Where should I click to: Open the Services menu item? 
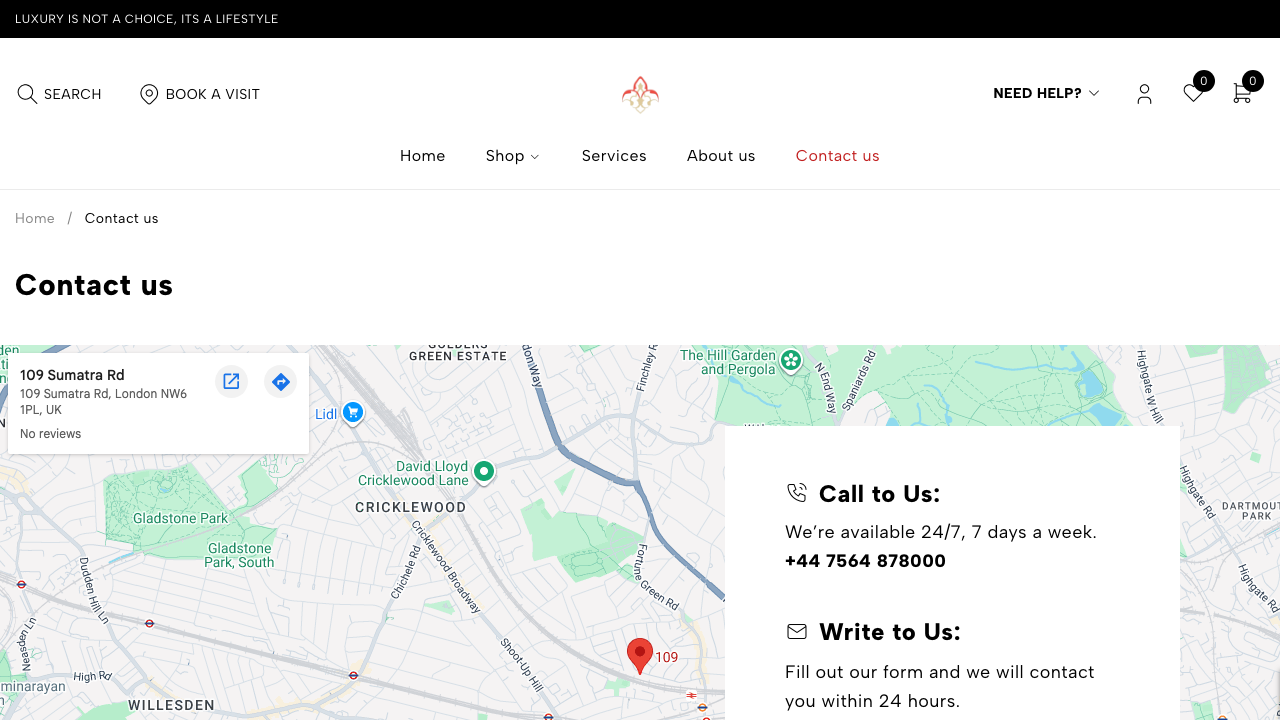point(614,156)
